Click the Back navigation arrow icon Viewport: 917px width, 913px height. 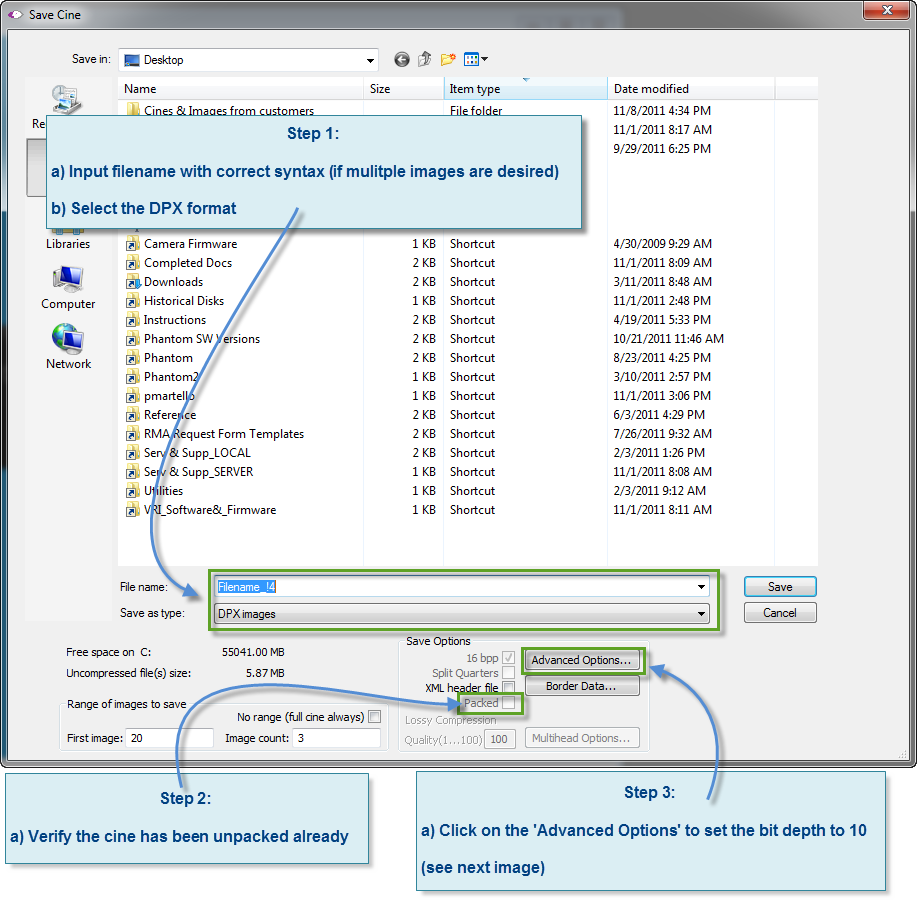[401, 59]
